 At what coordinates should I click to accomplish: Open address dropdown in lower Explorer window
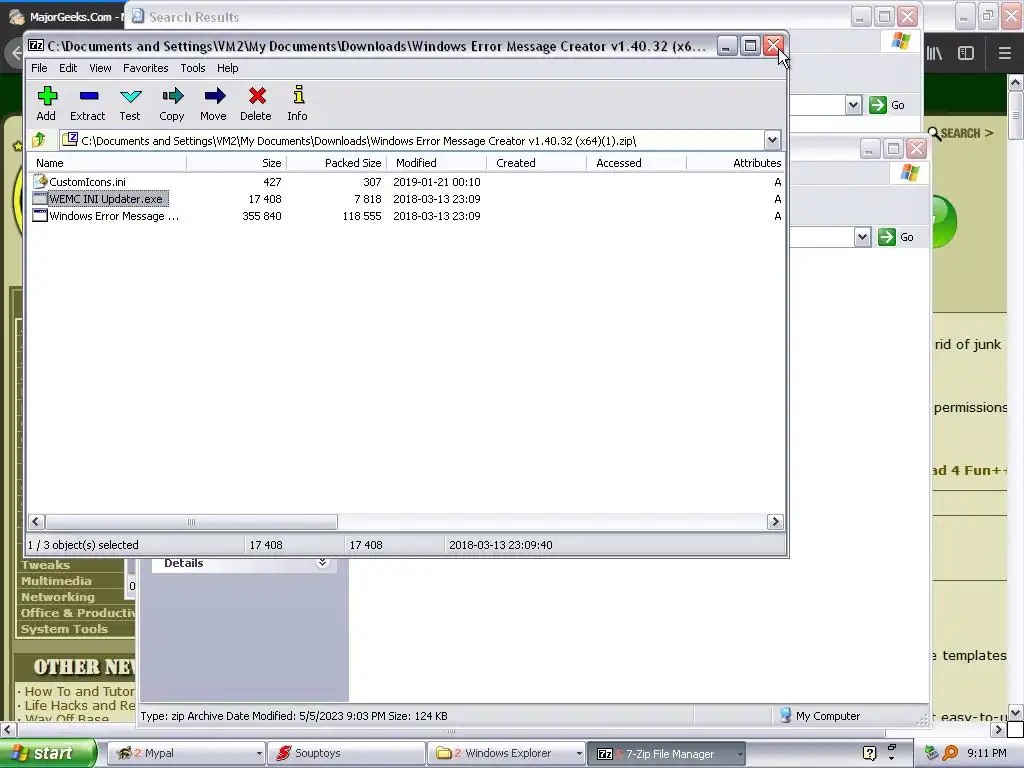862,237
